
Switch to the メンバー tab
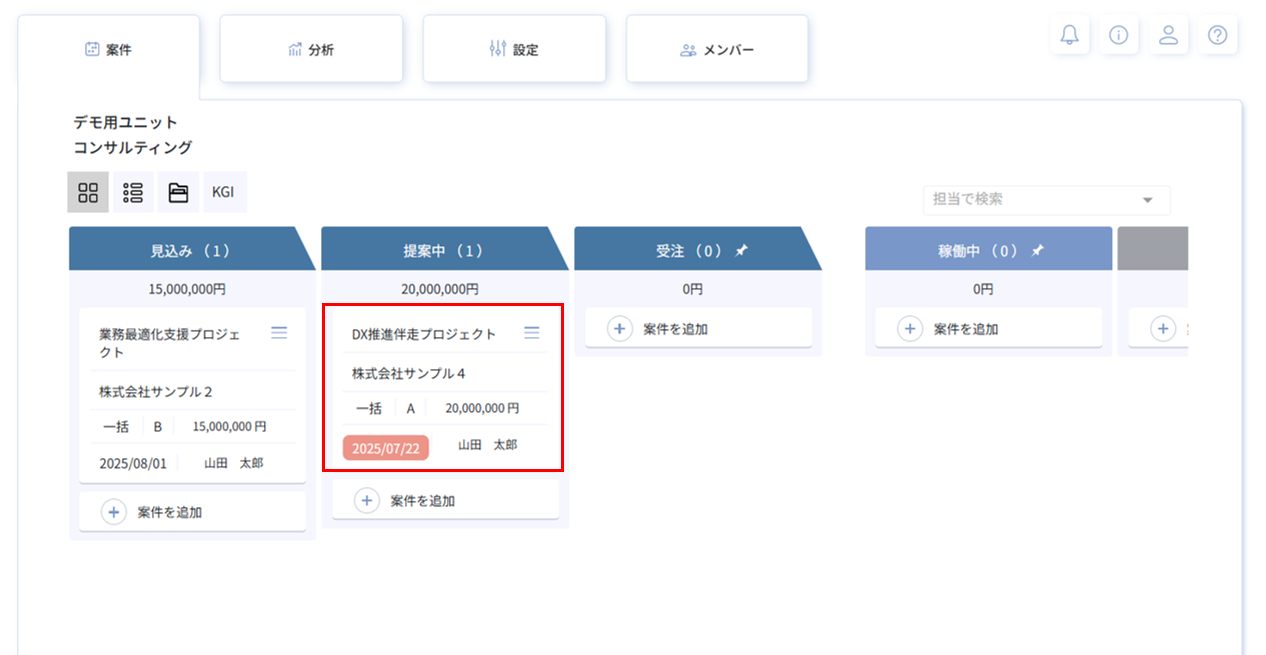tap(717, 49)
